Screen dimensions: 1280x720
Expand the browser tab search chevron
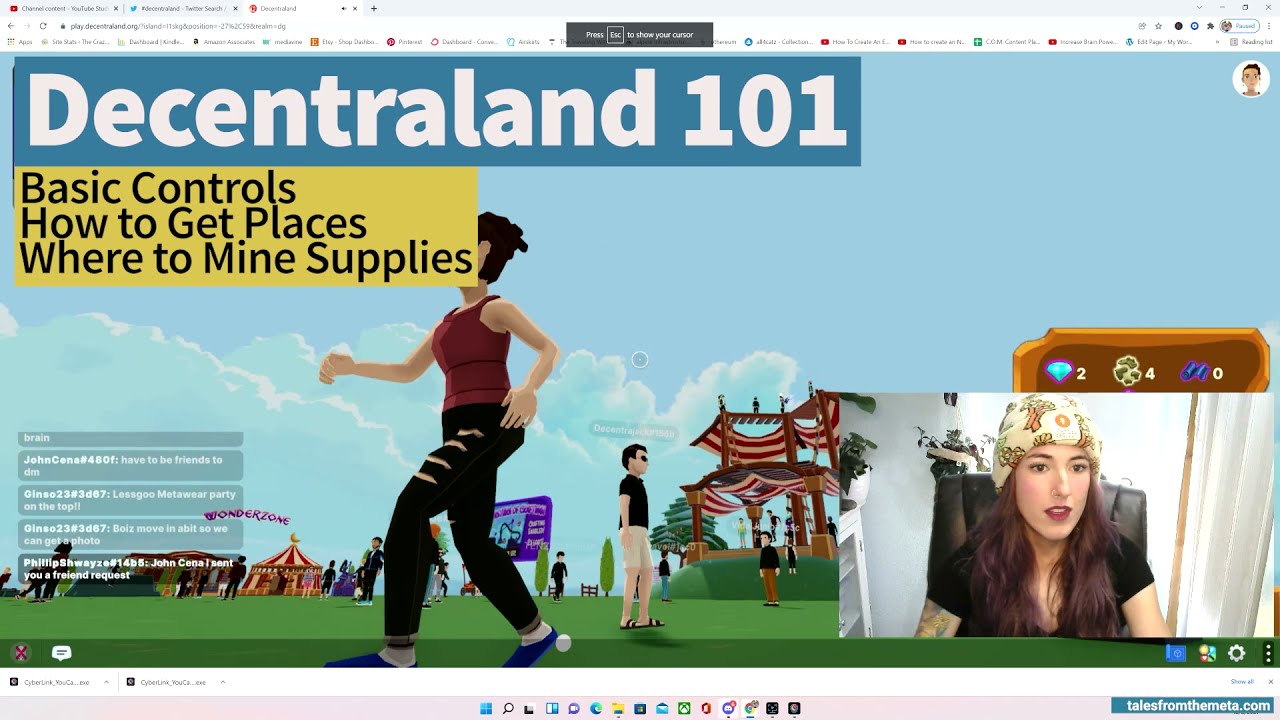point(1199,8)
